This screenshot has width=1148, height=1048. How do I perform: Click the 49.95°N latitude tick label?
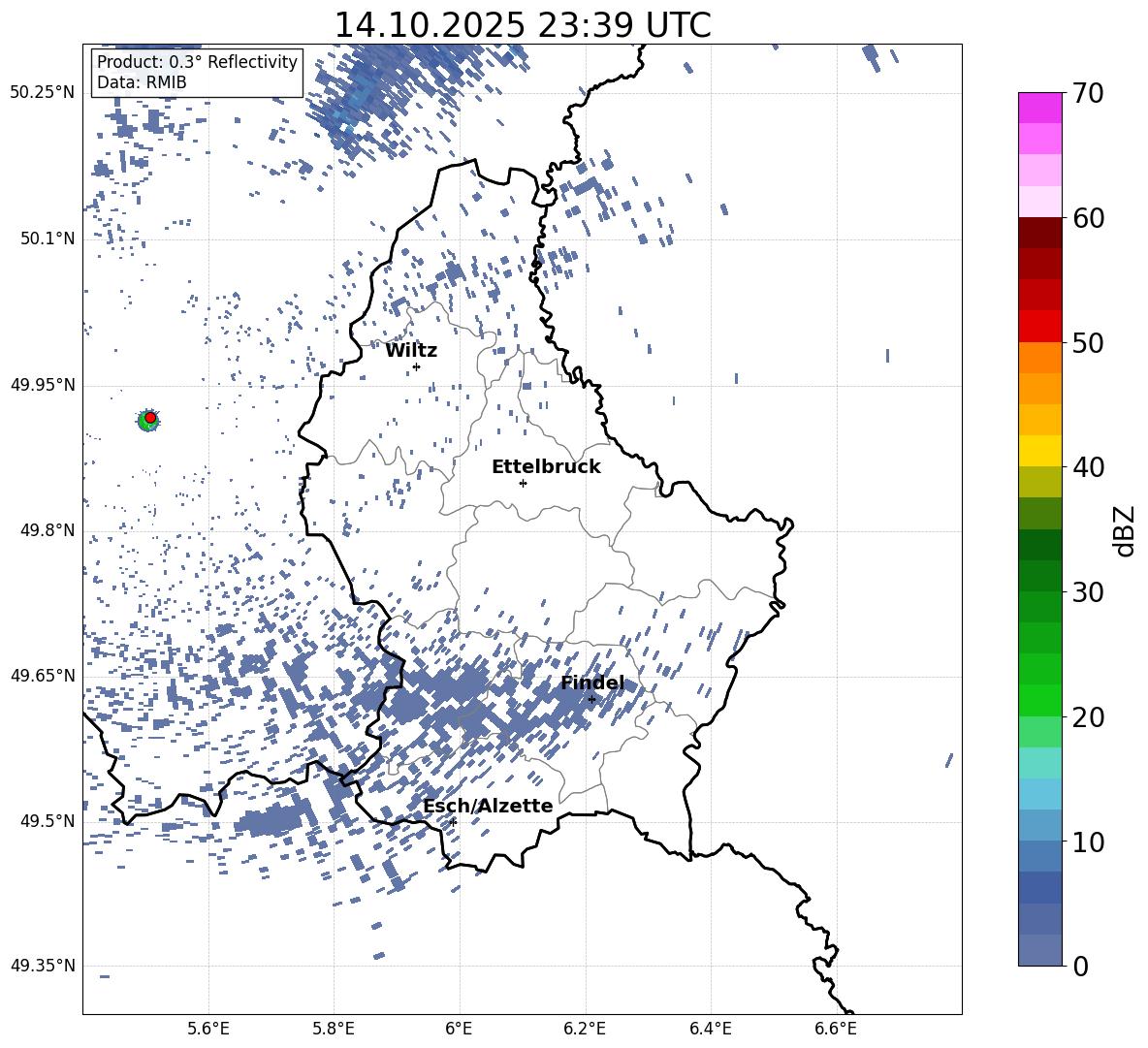point(43,384)
